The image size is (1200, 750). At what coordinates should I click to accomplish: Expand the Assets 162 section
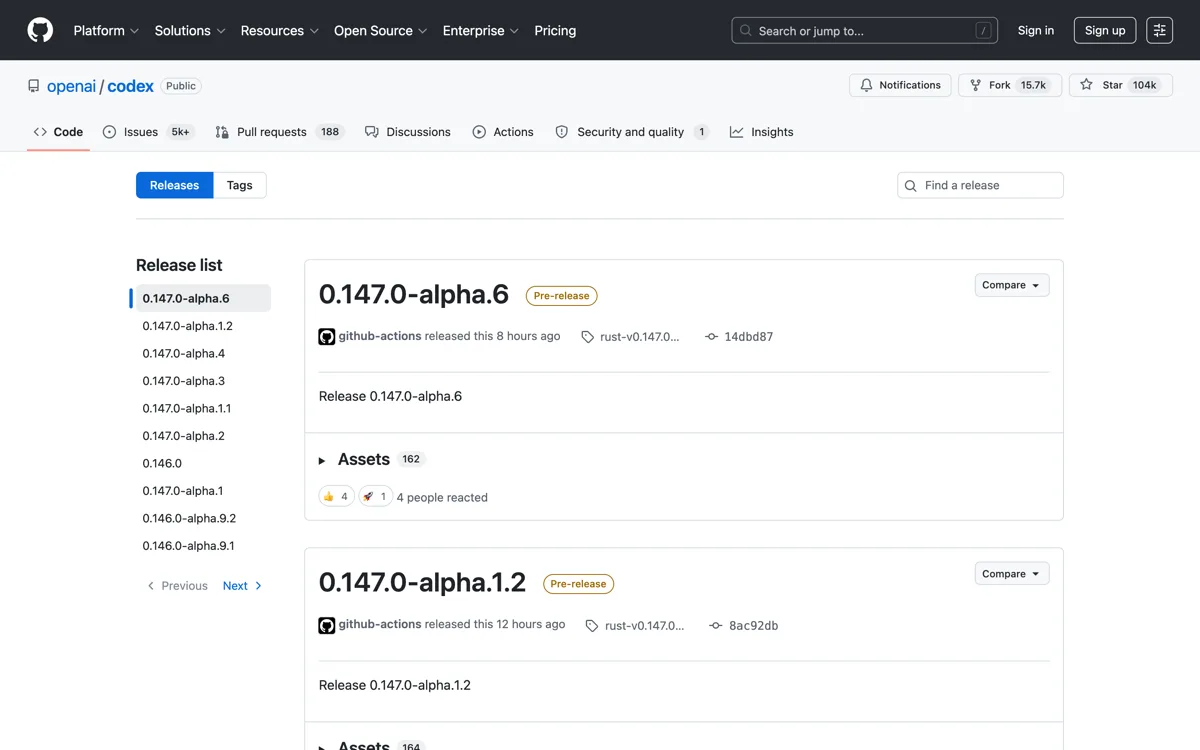point(372,459)
